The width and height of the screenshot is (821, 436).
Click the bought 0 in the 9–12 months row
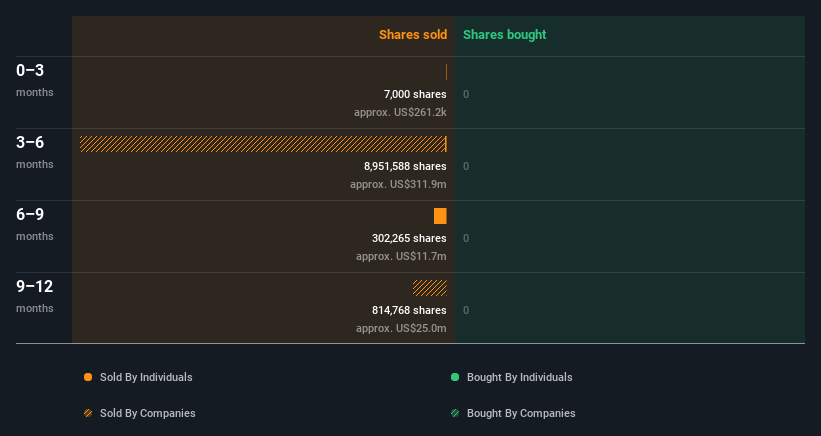[466, 310]
